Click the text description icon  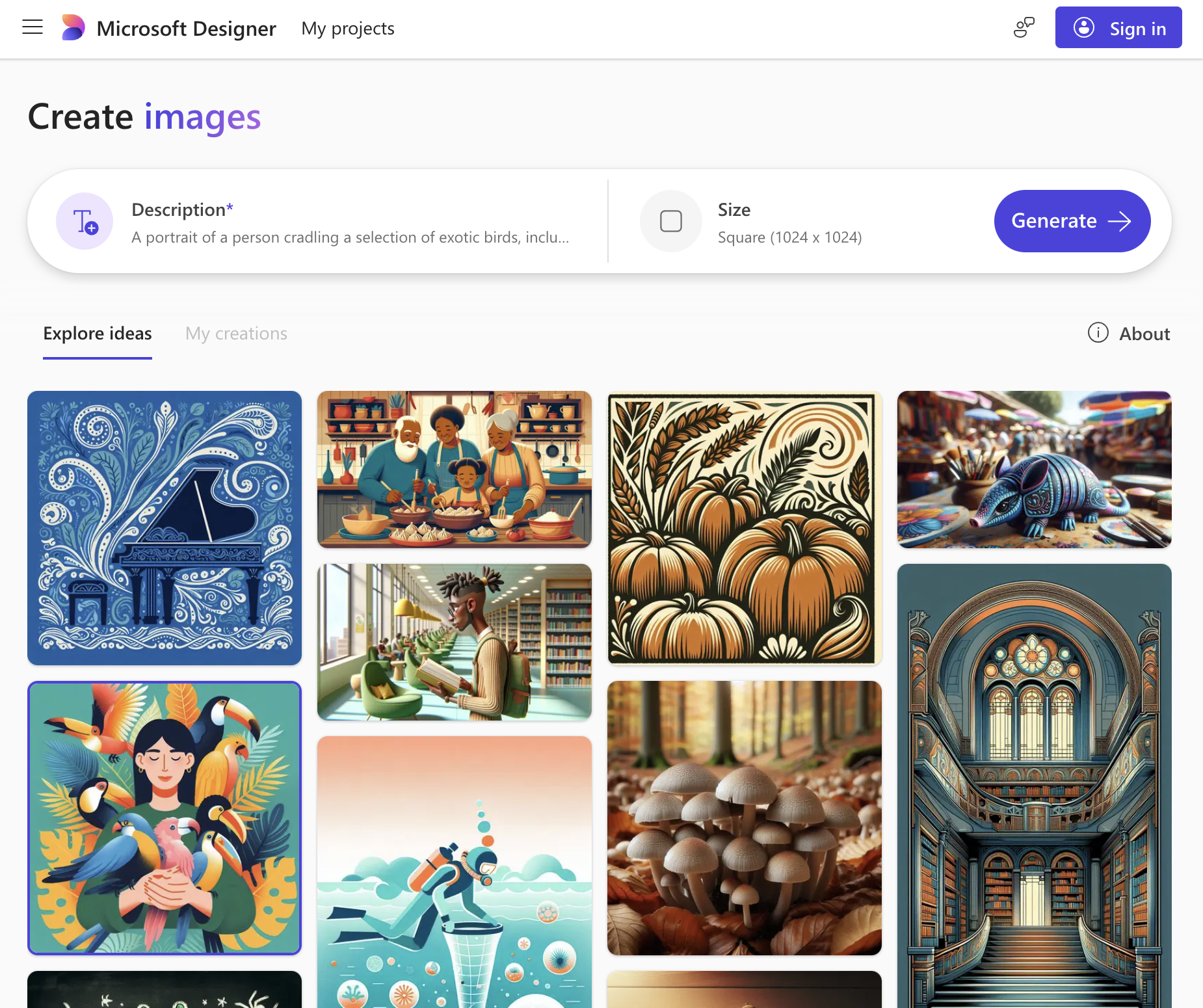tap(85, 221)
